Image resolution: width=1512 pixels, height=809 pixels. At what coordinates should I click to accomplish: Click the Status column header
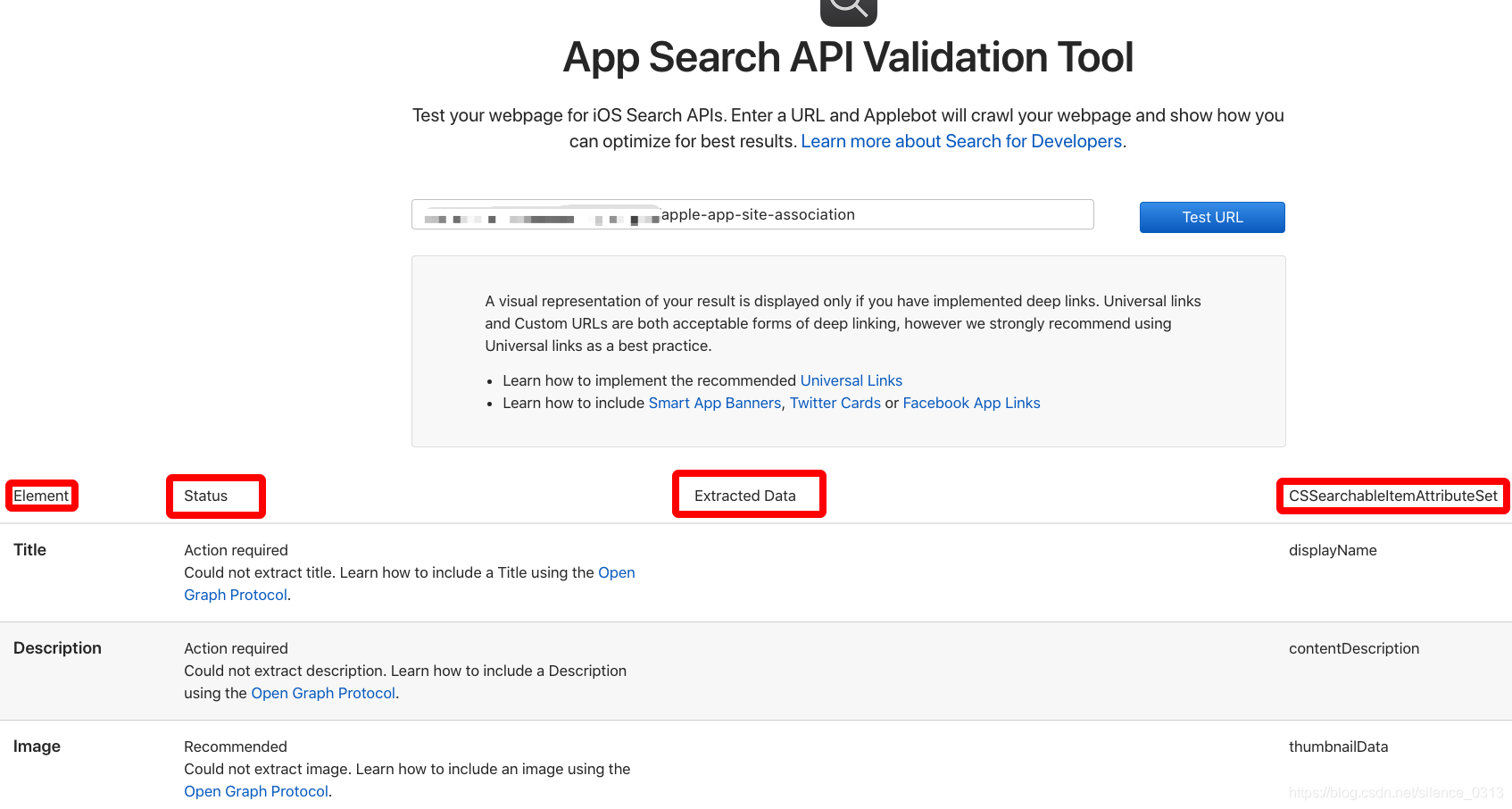[x=206, y=496]
